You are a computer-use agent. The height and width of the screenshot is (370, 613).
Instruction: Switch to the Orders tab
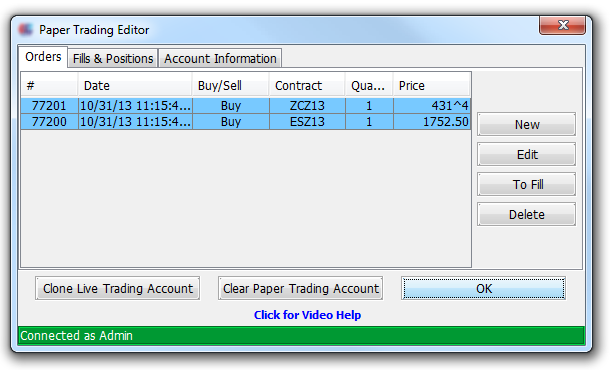tap(43, 57)
